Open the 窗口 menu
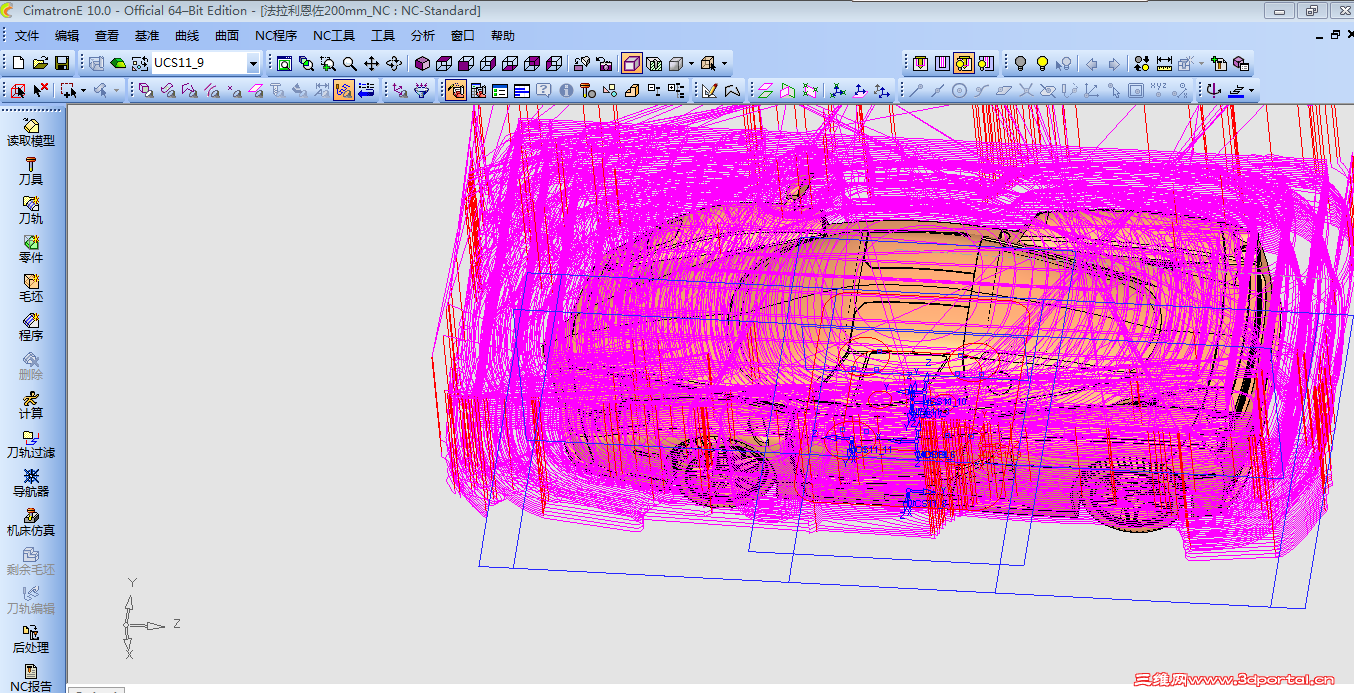1354x693 pixels. 463,36
